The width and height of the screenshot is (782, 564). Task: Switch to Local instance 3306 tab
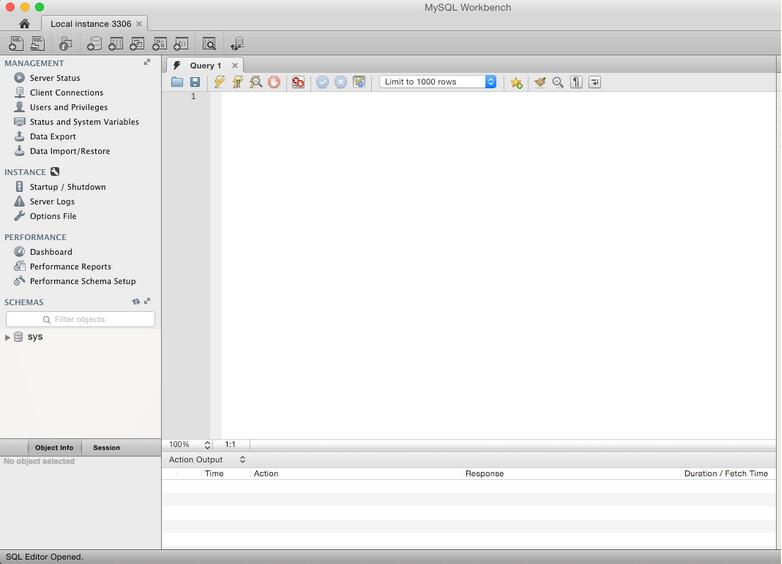click(x=90, y=23)
